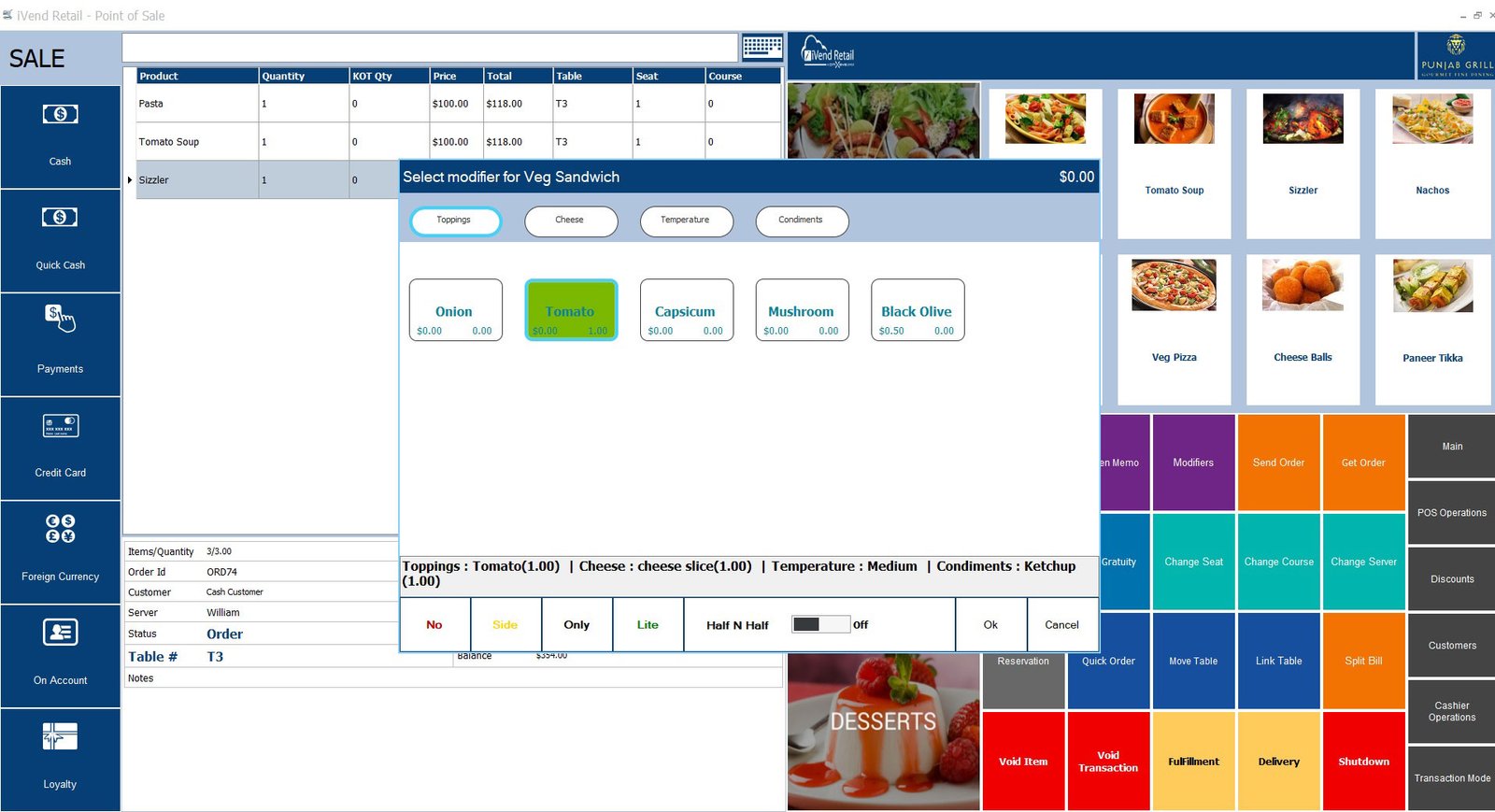Click the Send Order tile
The height and width of the screenshot is (812, 1495).
pos(1278,463)
